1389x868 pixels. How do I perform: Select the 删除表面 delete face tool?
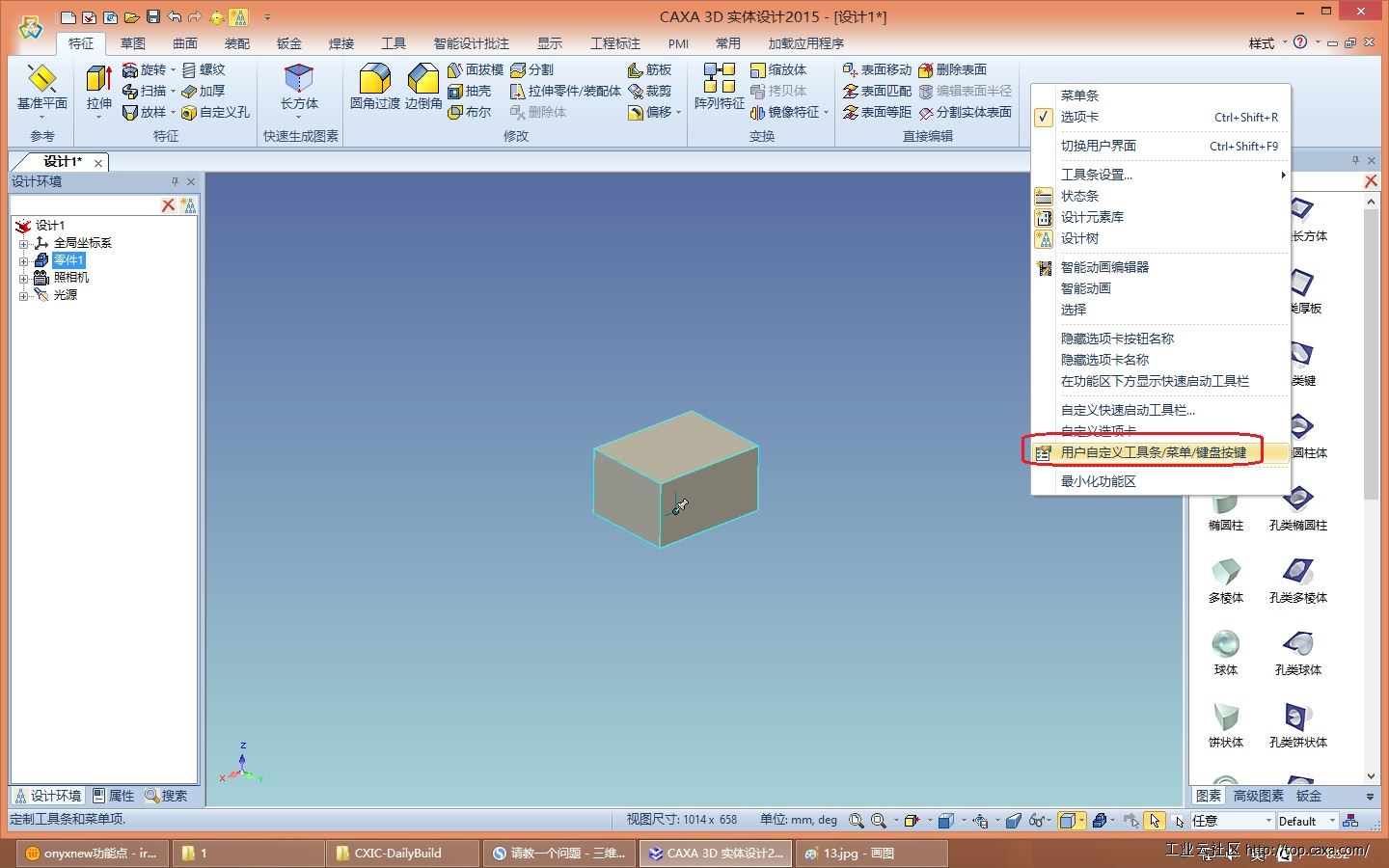tap(952, 69)
